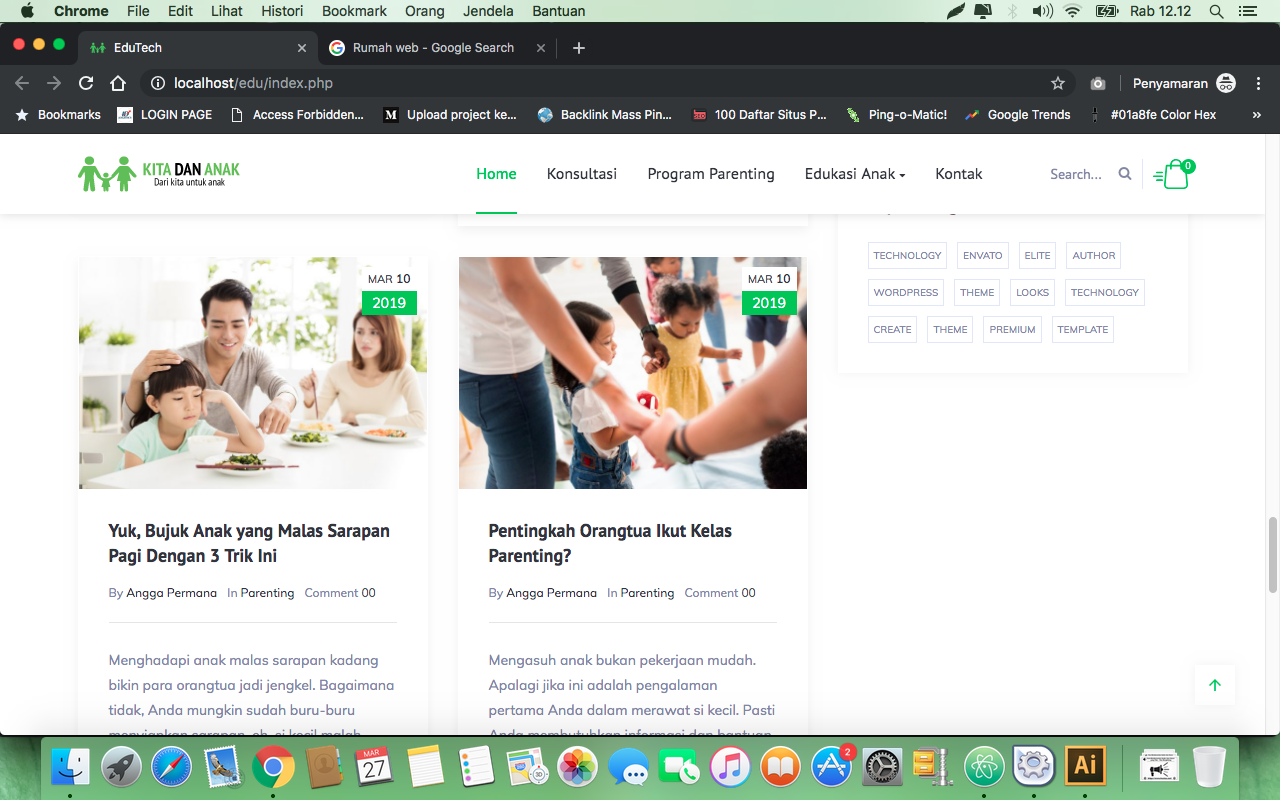Click the Chrome reload page icon
The image size is (1280, 800).
(x=86, y=83)
